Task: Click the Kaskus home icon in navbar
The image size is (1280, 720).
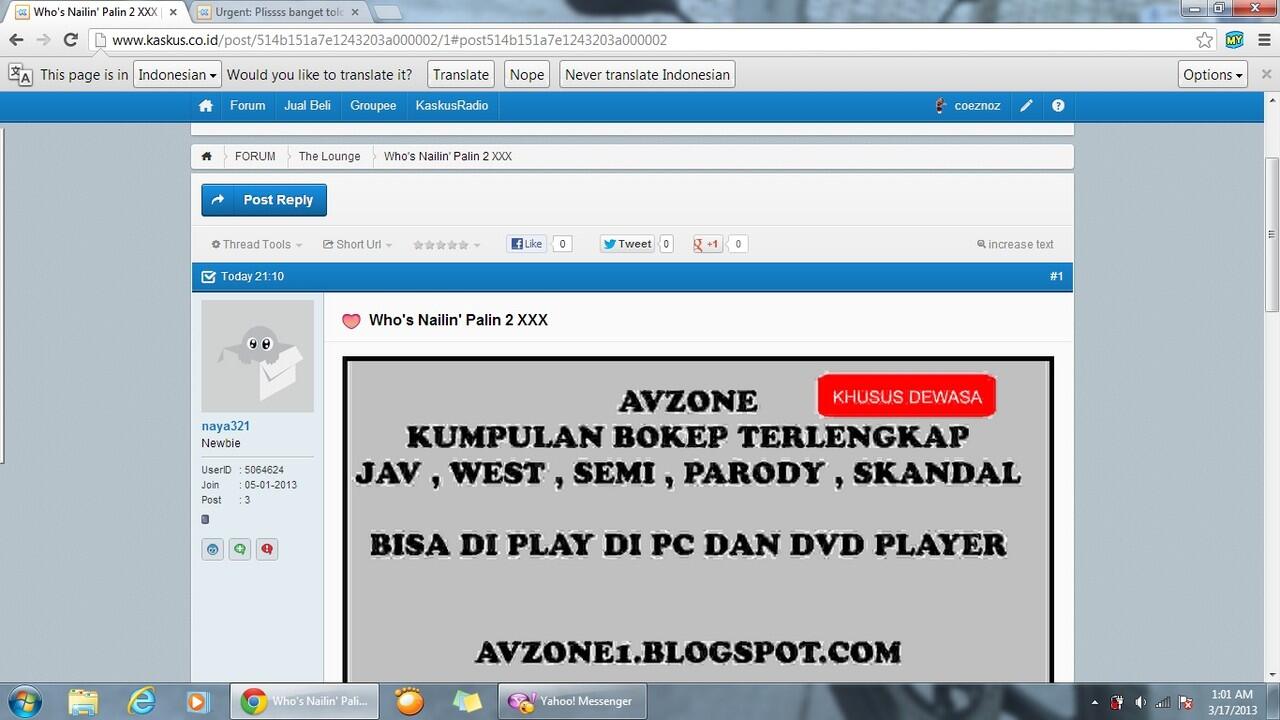Action: pos(206,106)
